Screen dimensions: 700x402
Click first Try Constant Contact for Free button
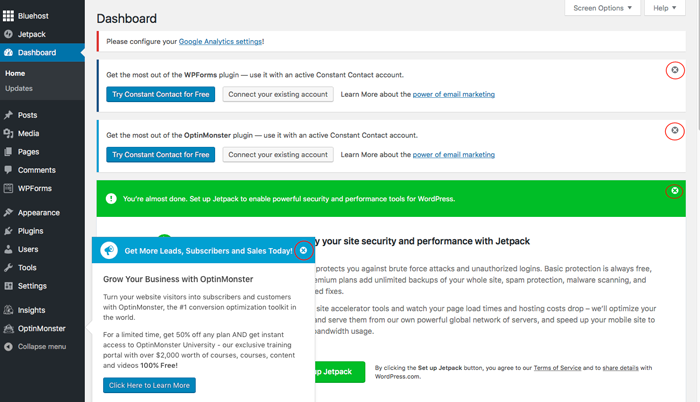pos(160,94)
